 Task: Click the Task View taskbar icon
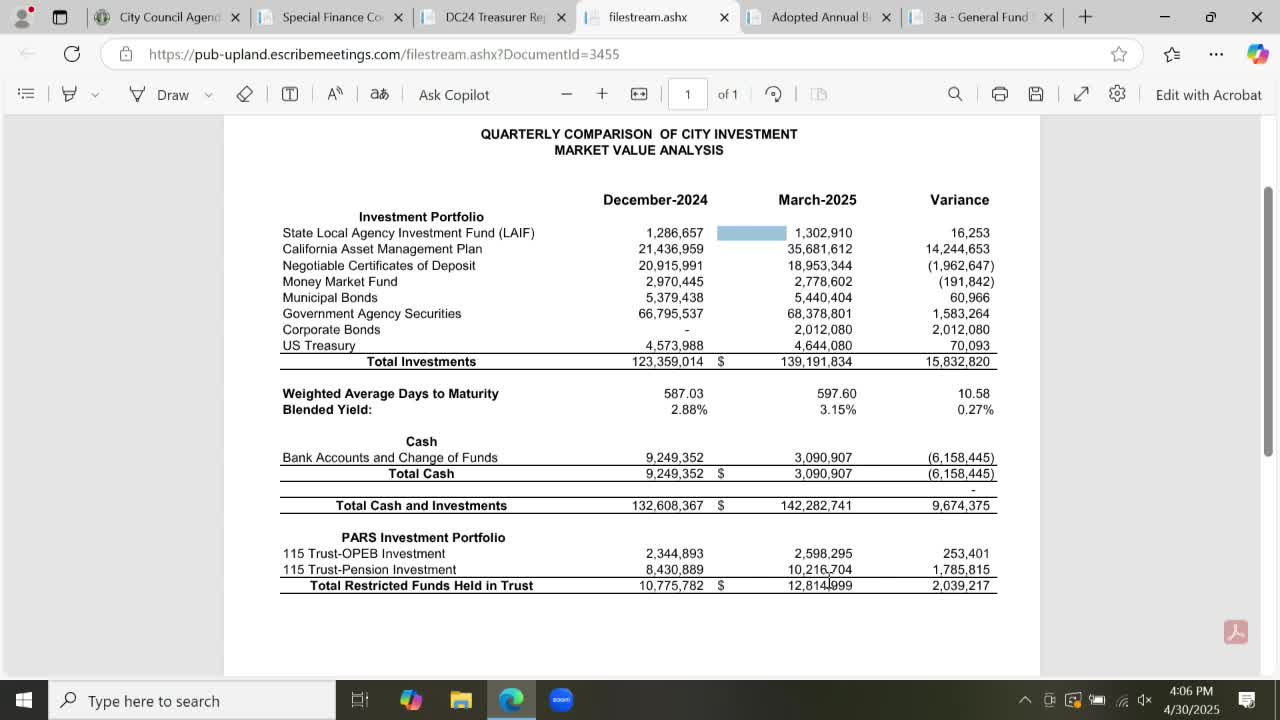click(x=360, y=700)
